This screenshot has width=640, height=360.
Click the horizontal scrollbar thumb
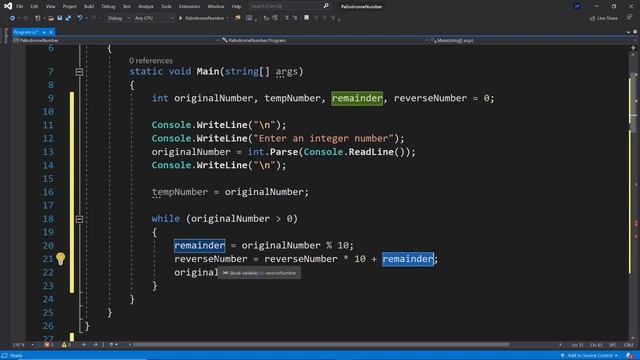[x=320, y=345]
